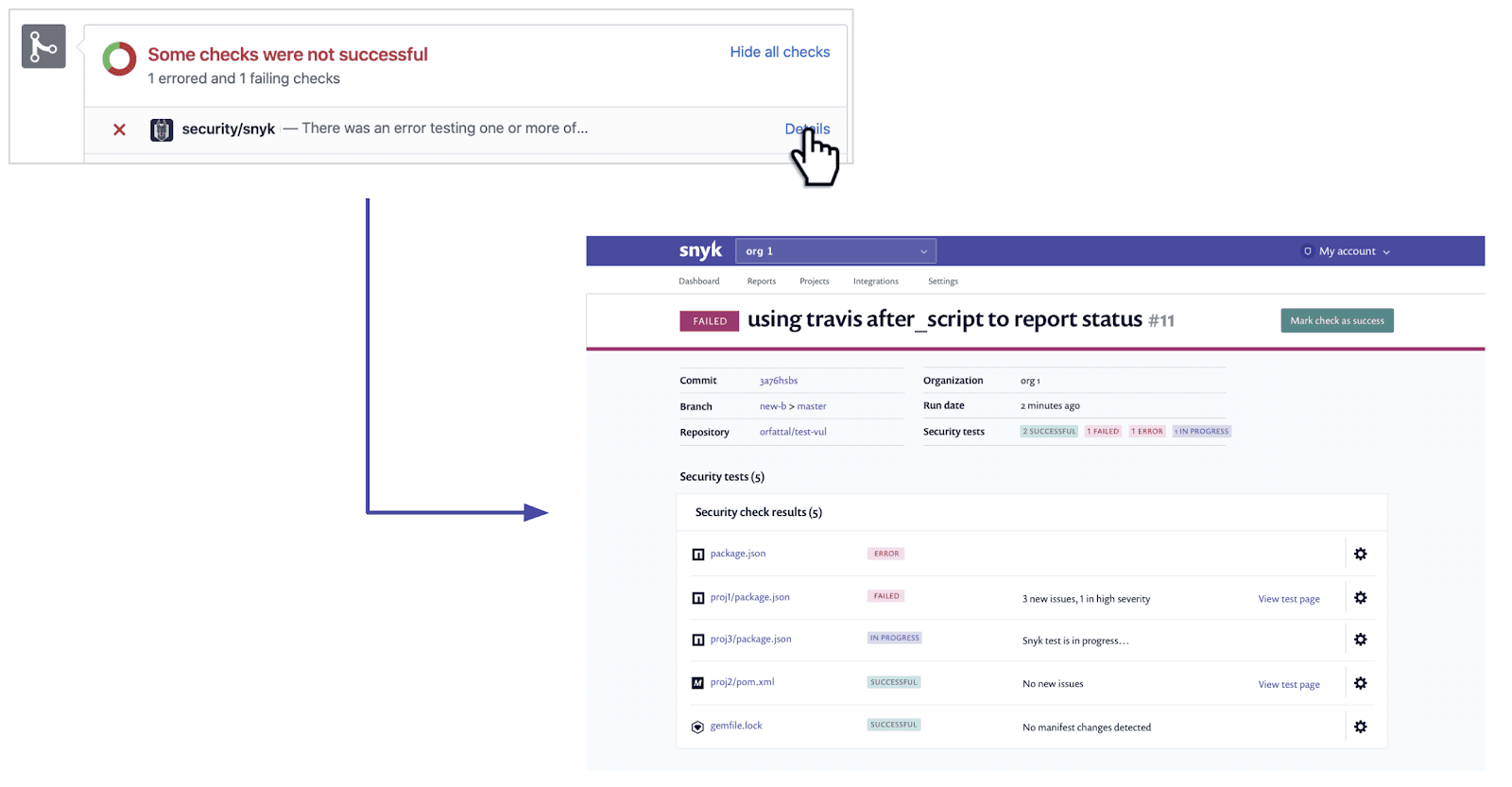Click the security/snyk avatar icon
The image size is (1512, 787).
(x=162, y=129)
